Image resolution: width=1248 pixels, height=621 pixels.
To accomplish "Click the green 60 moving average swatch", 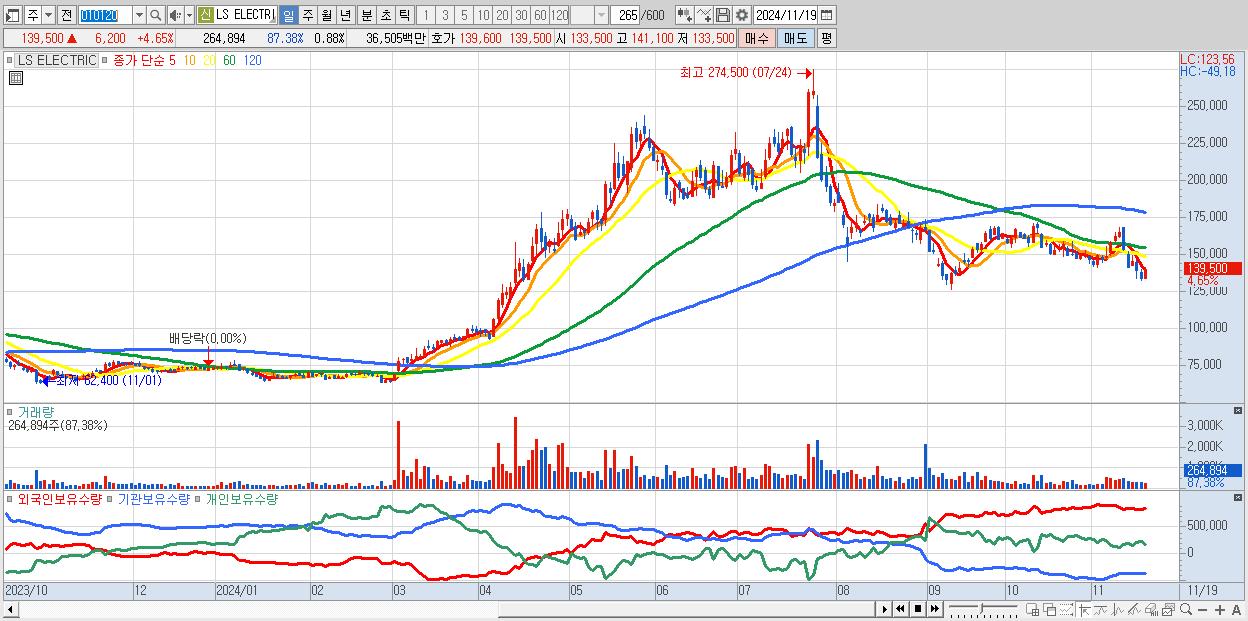I will tap(230, 60).
